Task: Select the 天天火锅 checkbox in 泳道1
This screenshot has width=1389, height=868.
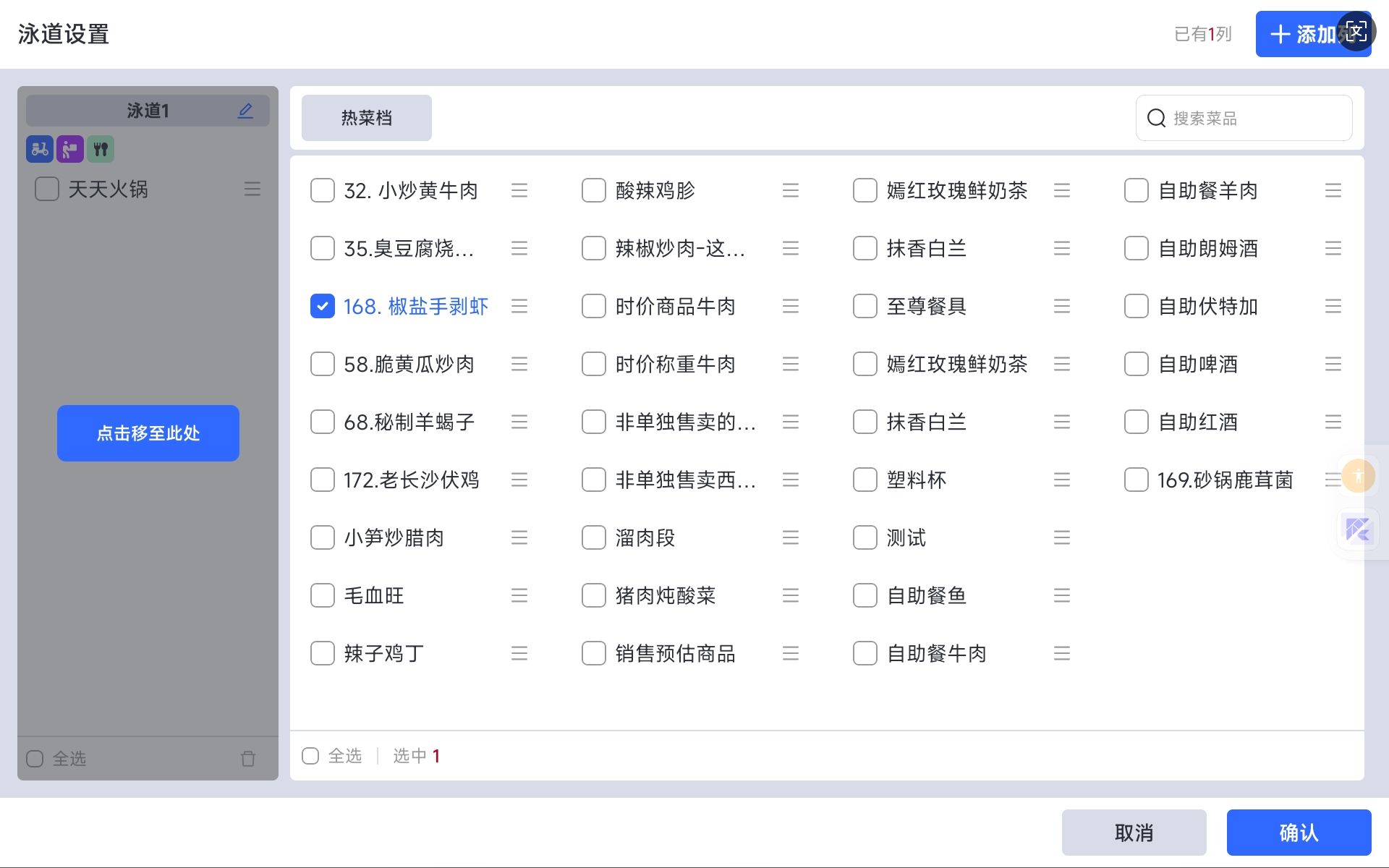Action: coord(47,190)
